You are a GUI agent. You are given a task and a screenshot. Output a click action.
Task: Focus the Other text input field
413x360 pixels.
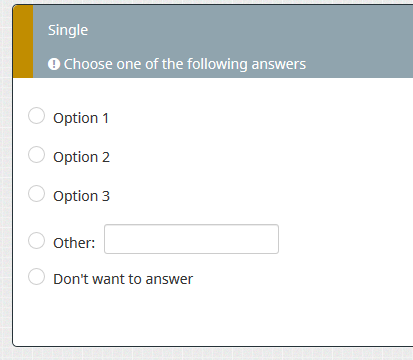[x=191, y=239]
